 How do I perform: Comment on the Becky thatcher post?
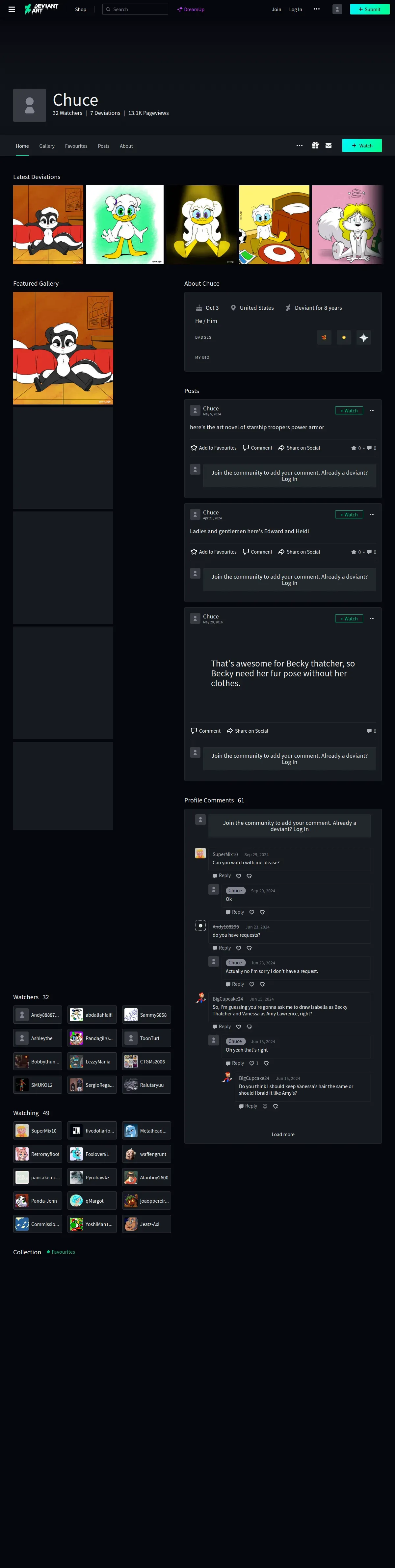coord(206,730)
